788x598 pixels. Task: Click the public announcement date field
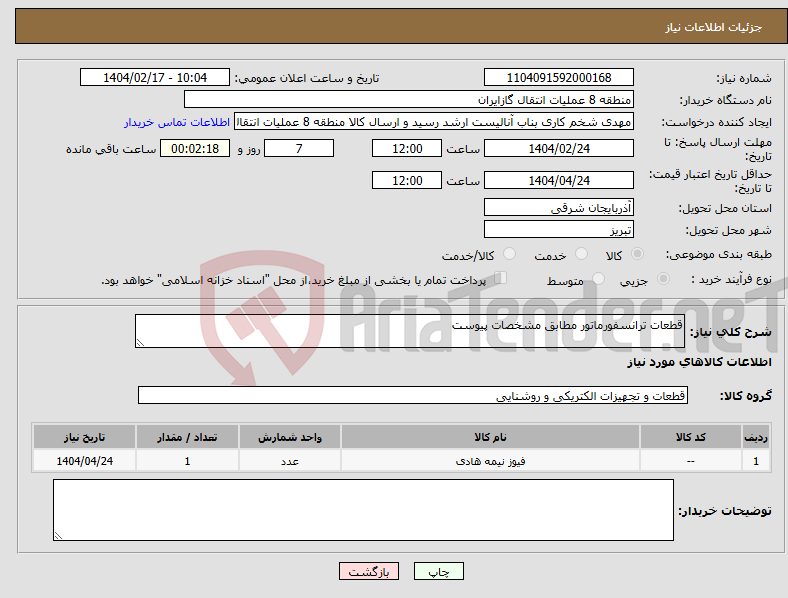[155, 77]
